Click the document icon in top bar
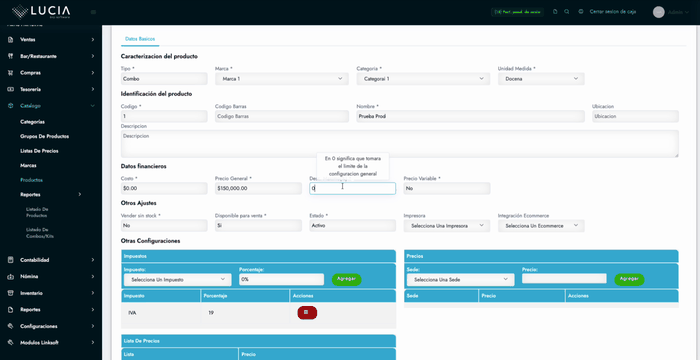Image resolution: width=700 pixels, height=360 pixels. pyautogui.click(x=555, y=12)
